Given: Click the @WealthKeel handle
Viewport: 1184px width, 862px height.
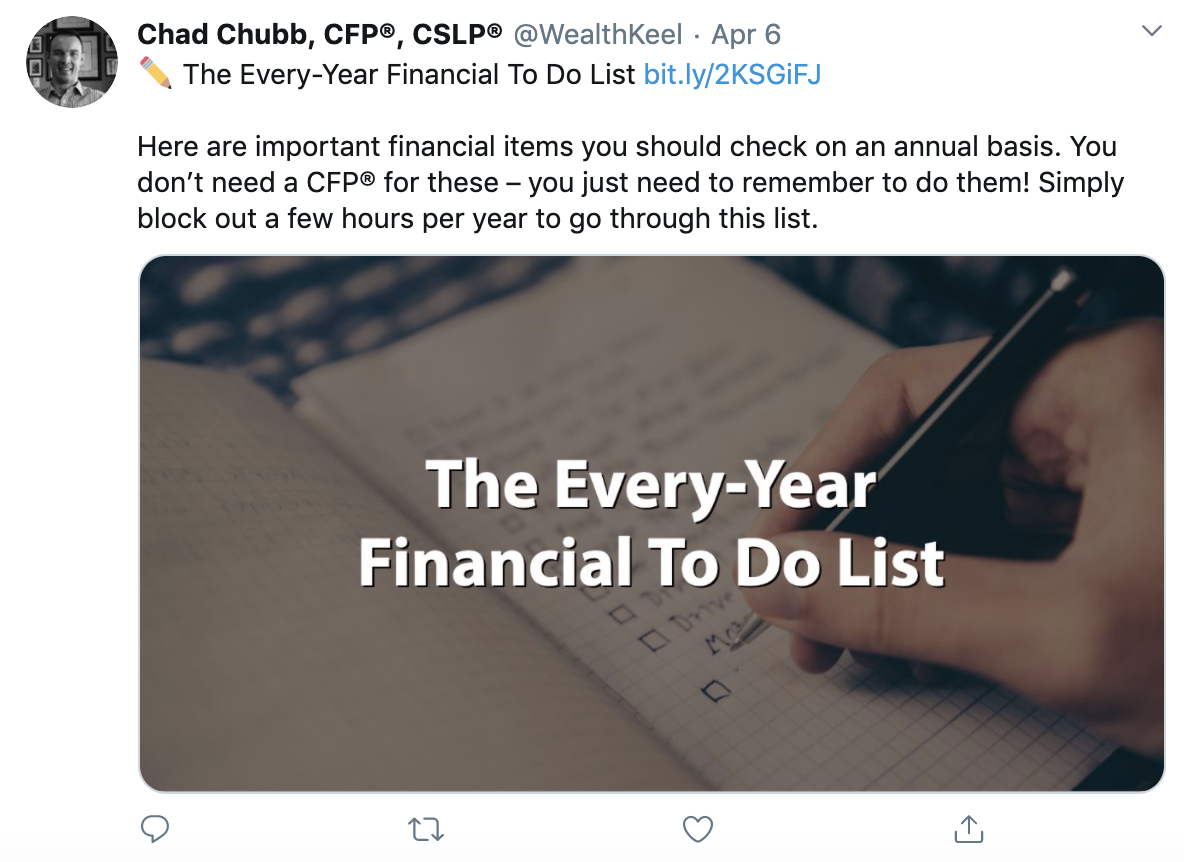Looking at the screenshot, I should [598, 34].
